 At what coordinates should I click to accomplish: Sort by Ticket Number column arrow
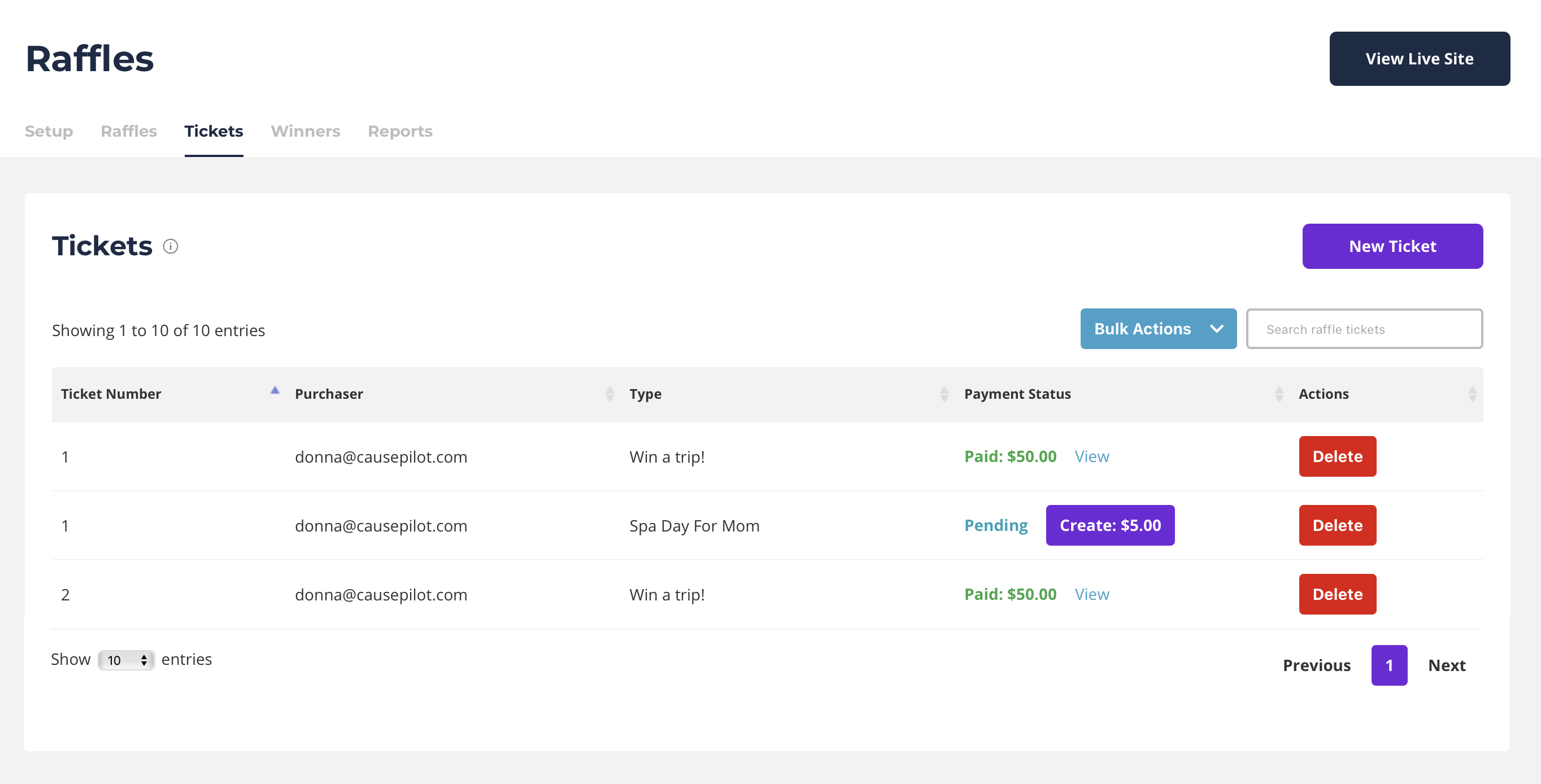pos(275,391)
